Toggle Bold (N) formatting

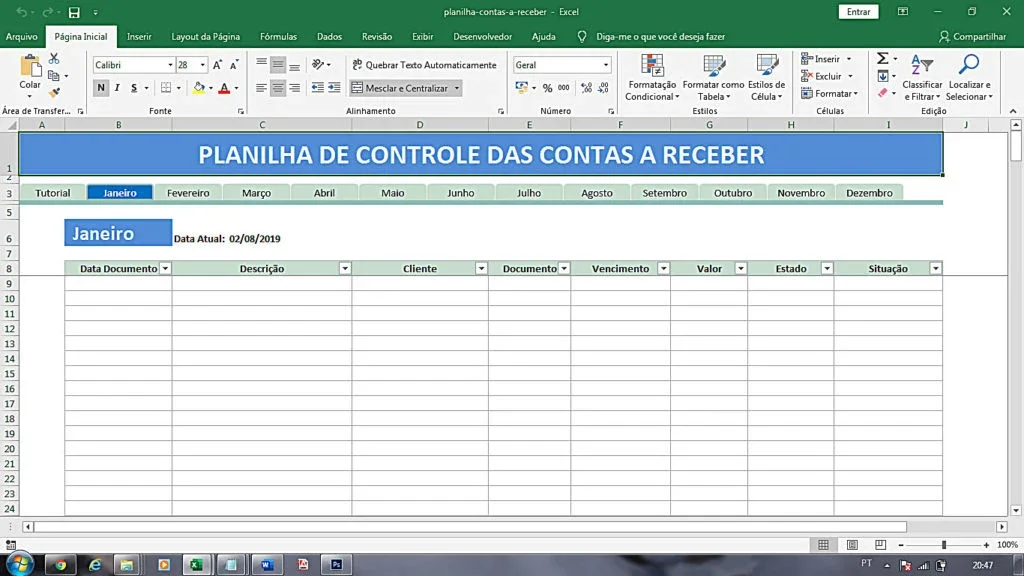(x=101, y=88)
